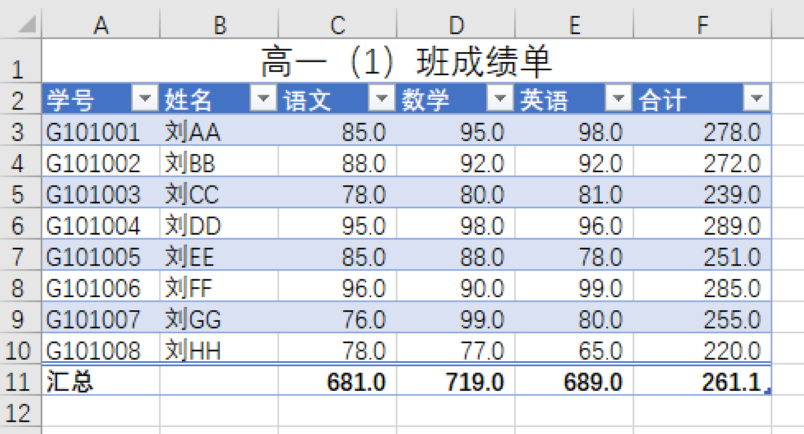Viewport: 804px width, 434px height.
Task: Select 刘CC's total score 239.0
Action: [x=702, y=193]
